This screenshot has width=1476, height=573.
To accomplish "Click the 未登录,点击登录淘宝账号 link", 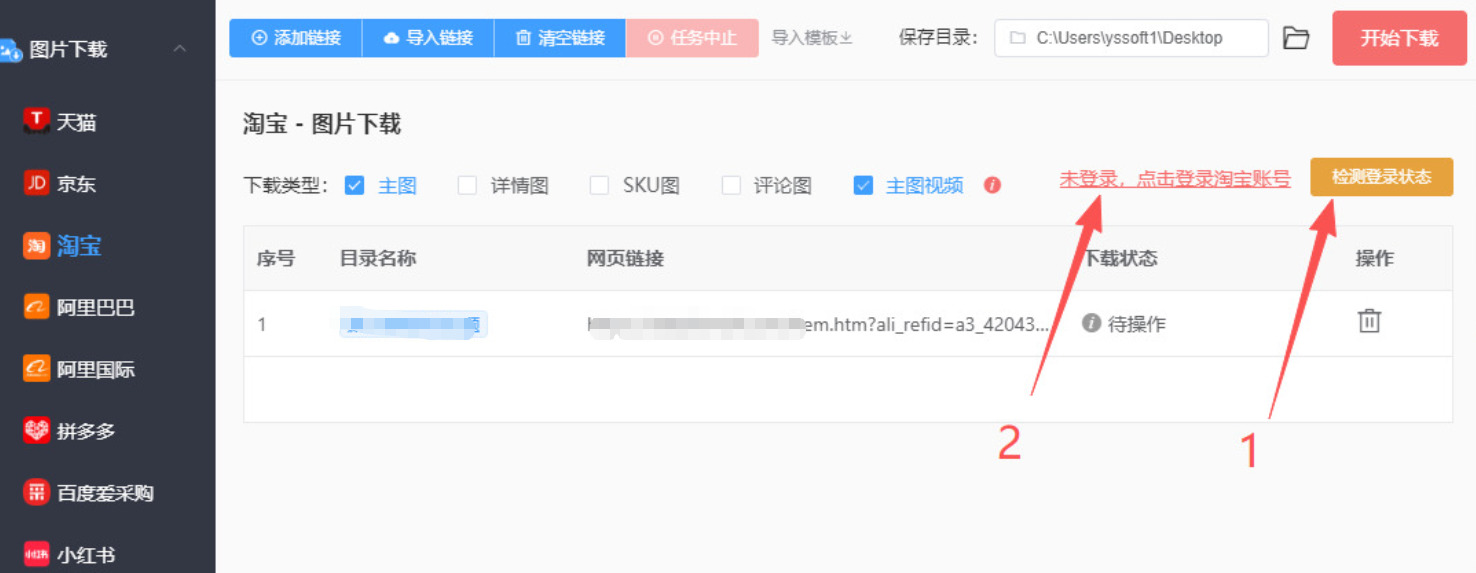I will tap(1175, 179).
